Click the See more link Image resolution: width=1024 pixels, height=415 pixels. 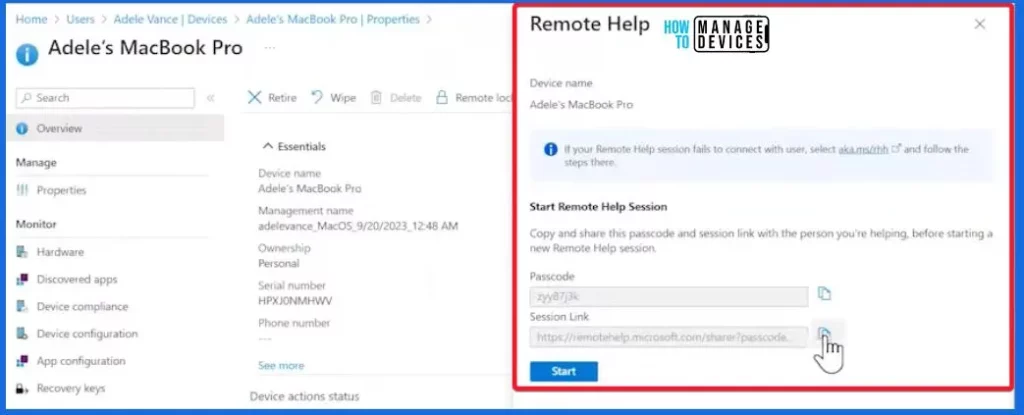(x=281, y=365)
